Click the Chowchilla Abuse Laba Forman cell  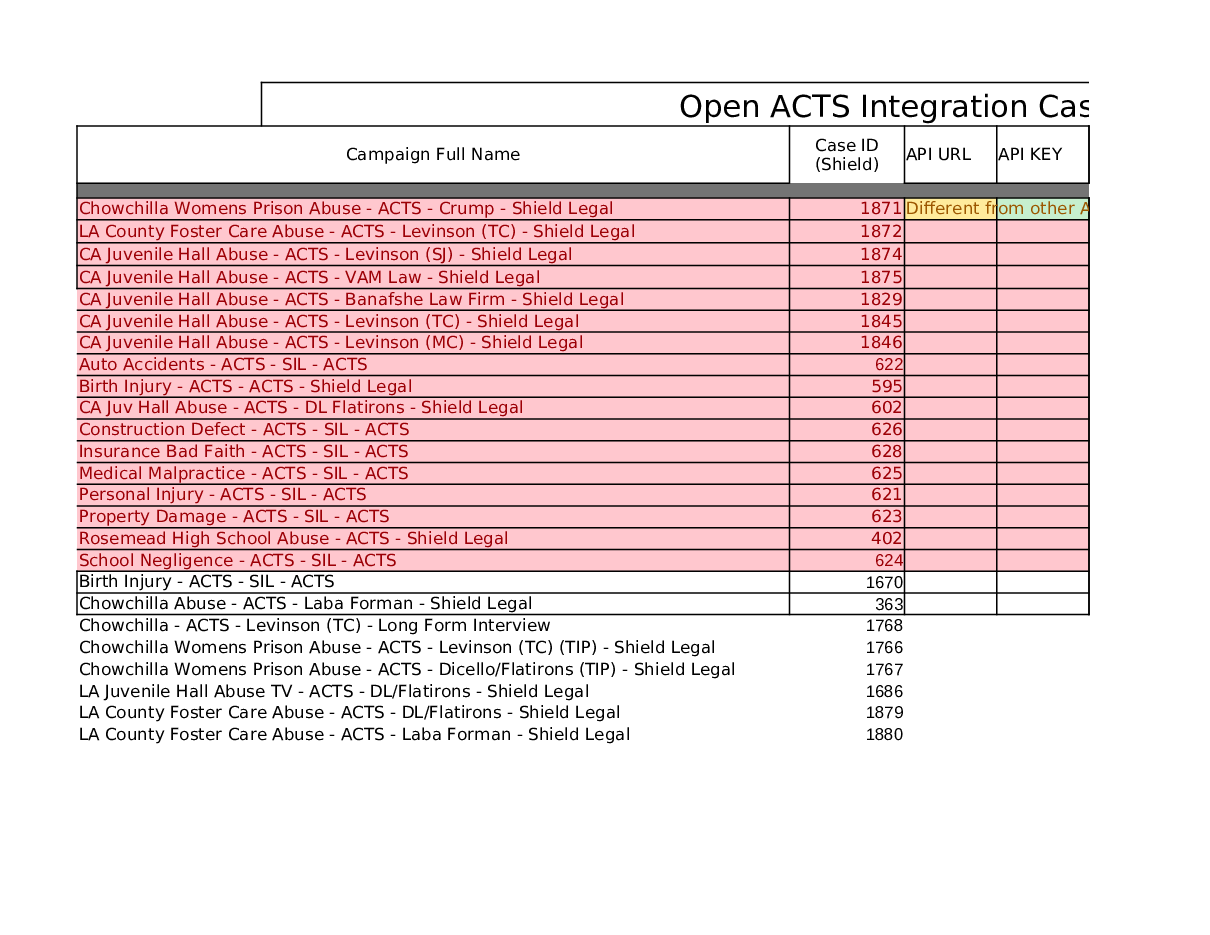tap(305, 604)
